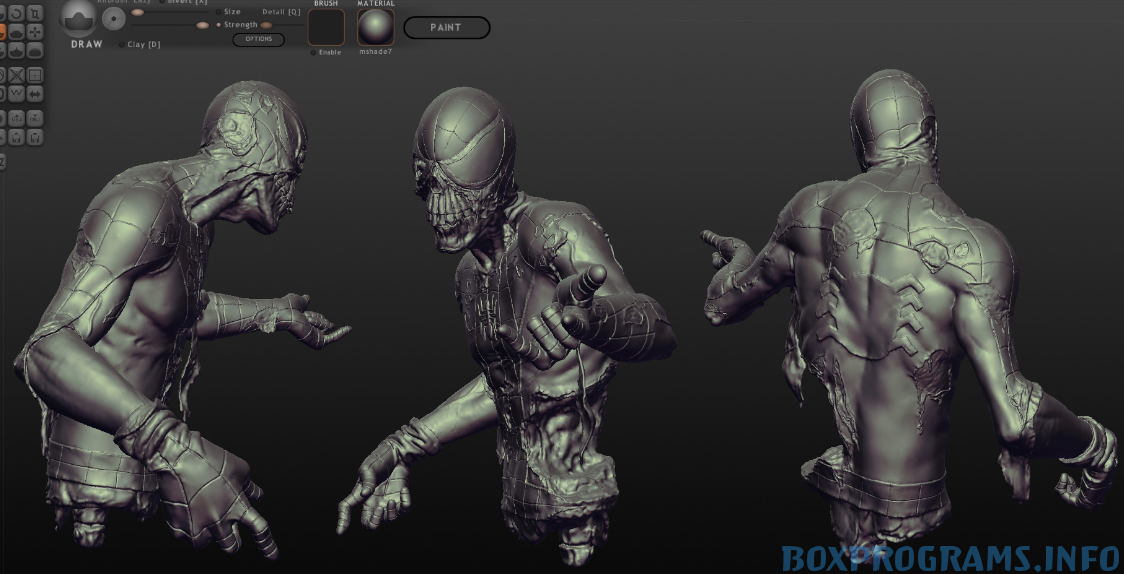The width and height of the screenshot is (1124, 574).
Task: Click the Subdivide all grid icon
Action: tap(34, 75)
